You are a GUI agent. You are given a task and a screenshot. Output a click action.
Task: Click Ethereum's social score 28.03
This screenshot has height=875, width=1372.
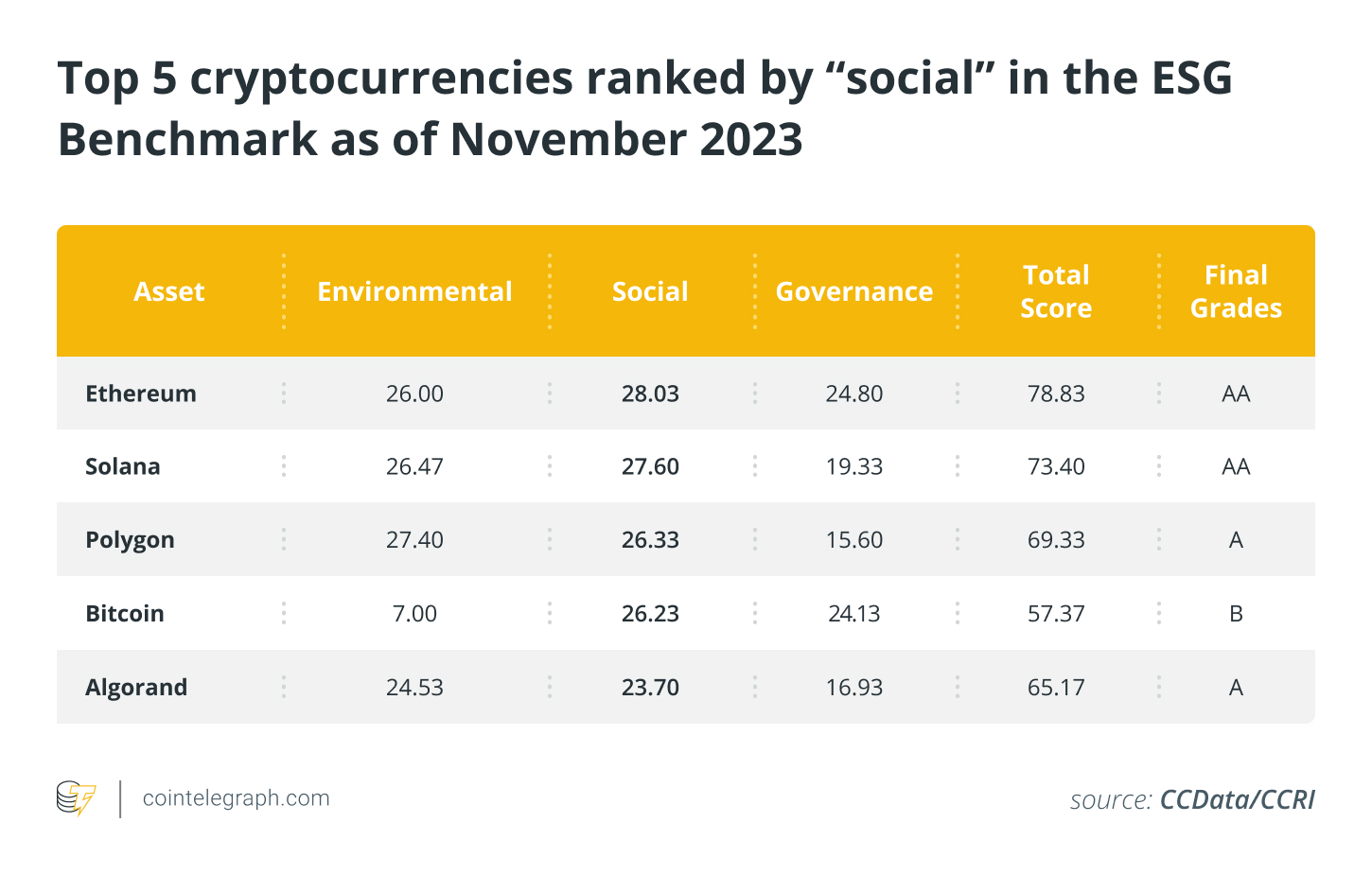point(650,394)
